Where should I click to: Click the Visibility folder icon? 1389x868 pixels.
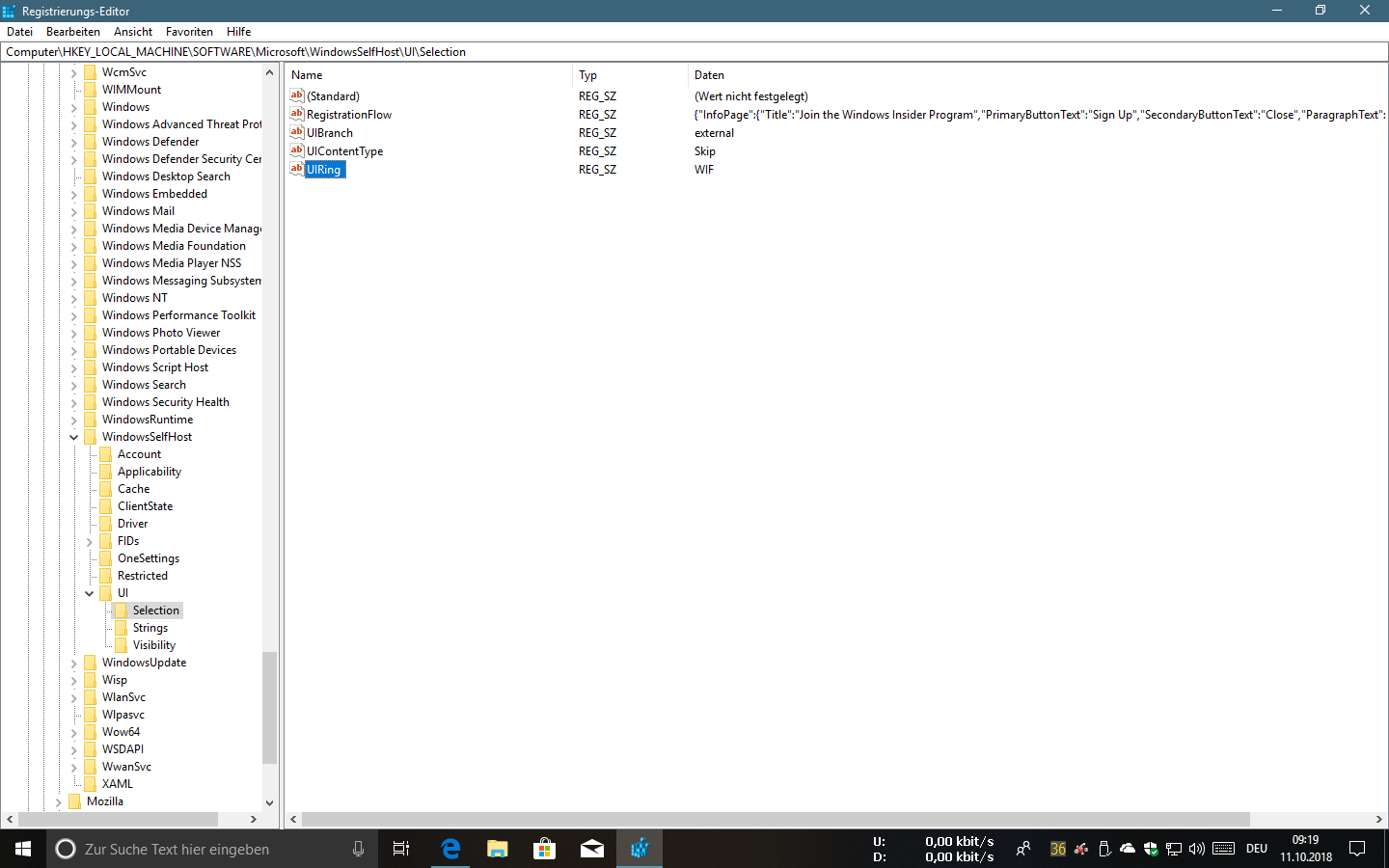click(122, 645)
